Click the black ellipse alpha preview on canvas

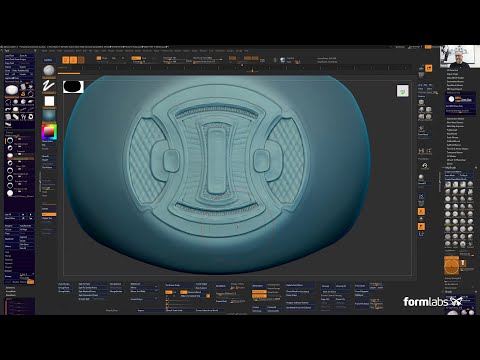(x=73, y=87)
